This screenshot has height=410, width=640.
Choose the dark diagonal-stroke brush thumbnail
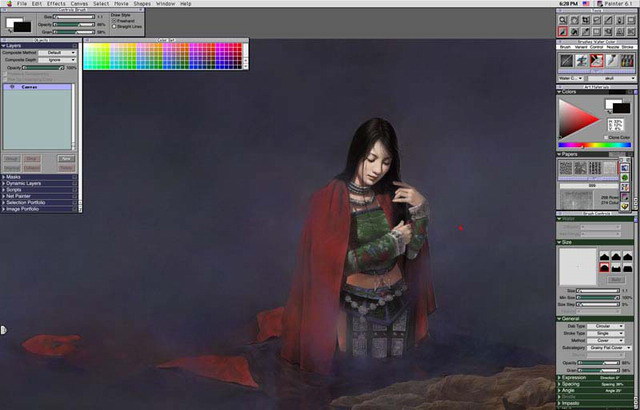pos(566,60)
